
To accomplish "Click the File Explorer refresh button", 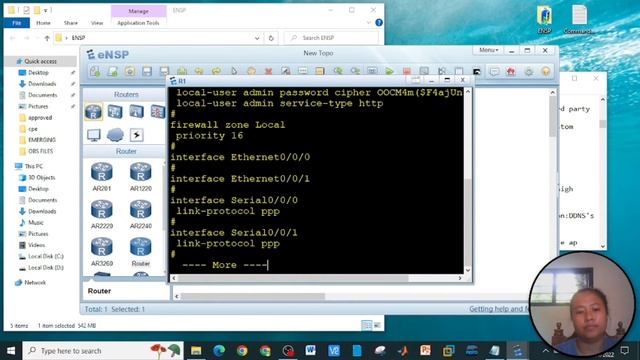I will tap(271, 38).
